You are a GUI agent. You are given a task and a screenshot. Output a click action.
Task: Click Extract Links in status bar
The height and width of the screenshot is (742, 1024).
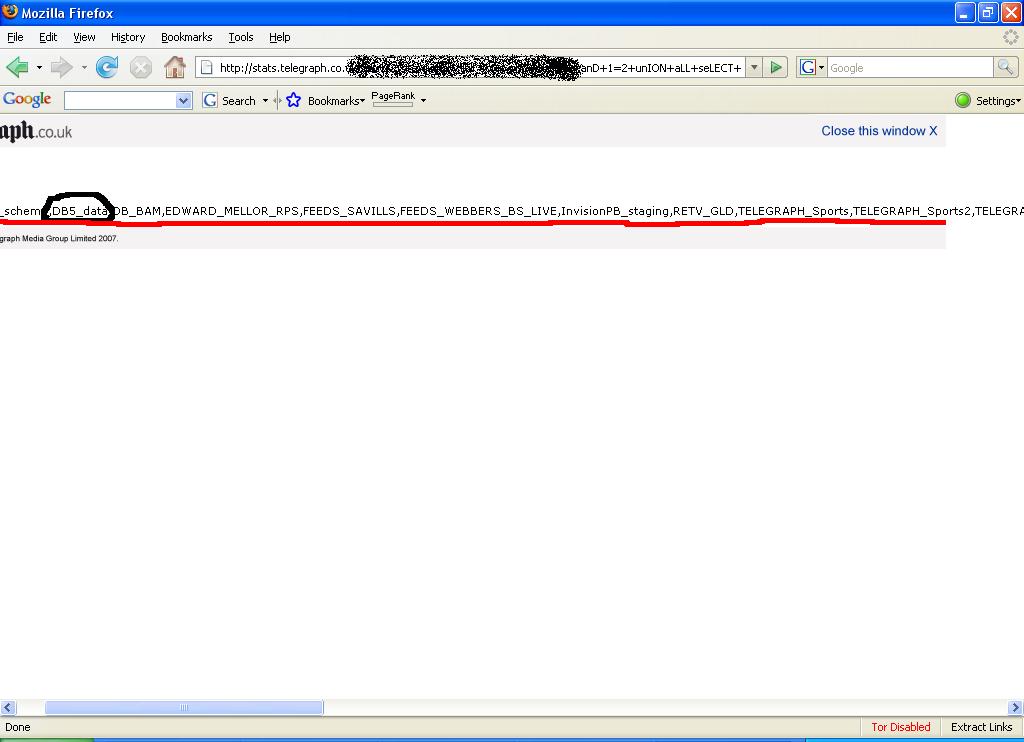click(982, 727)
